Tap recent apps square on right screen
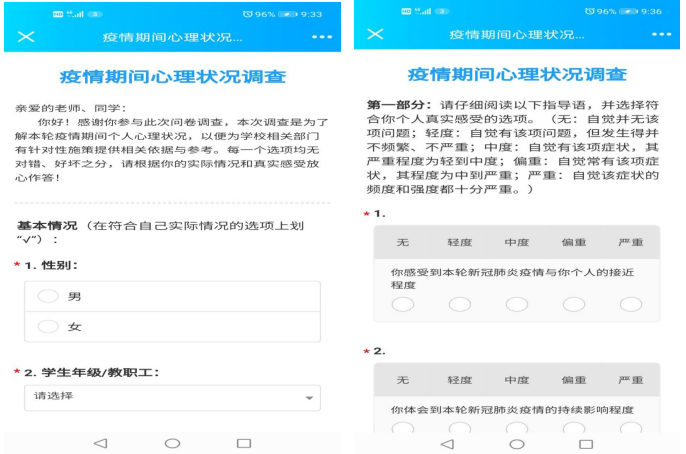This screenshot has height=454, width=686. [x=587, y=443]
